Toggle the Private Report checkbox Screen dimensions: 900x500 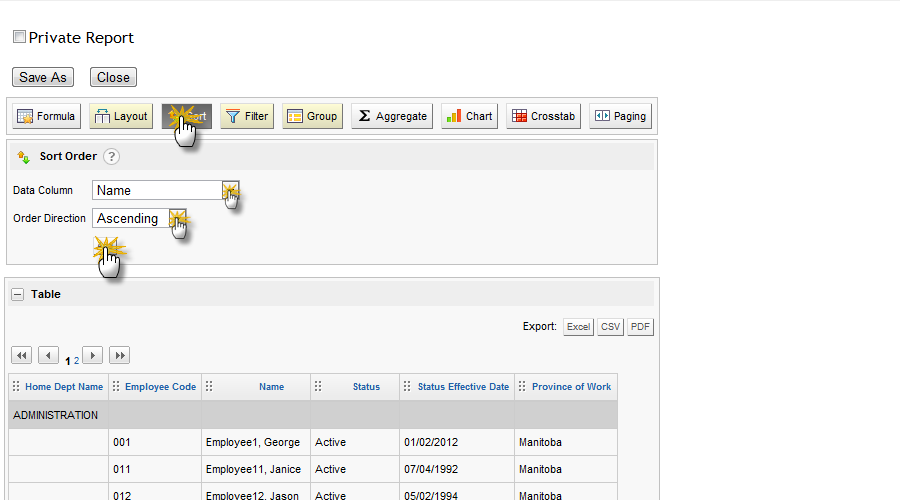[x=20, y=37]
